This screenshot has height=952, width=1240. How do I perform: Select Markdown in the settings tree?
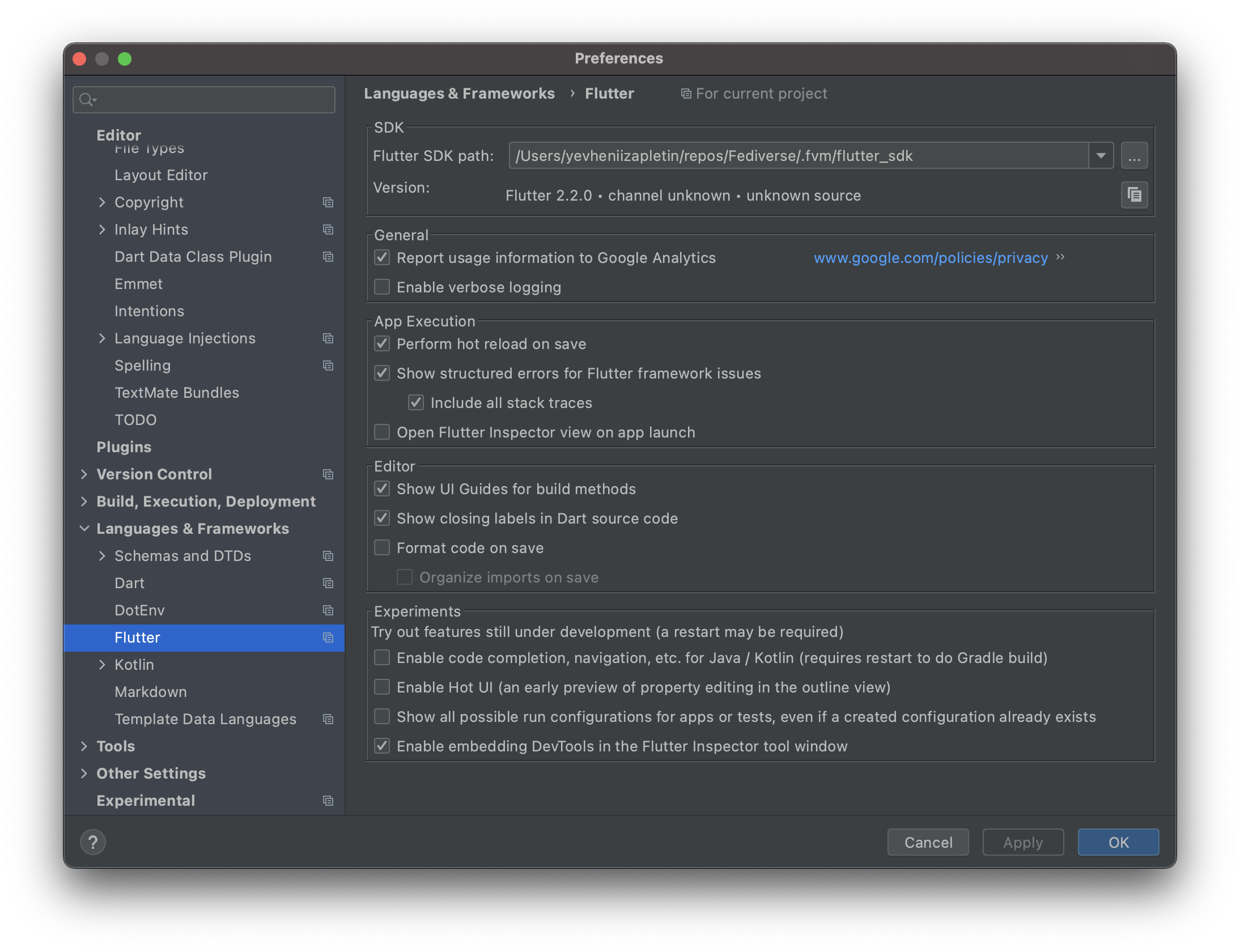[x=150, y=692]
